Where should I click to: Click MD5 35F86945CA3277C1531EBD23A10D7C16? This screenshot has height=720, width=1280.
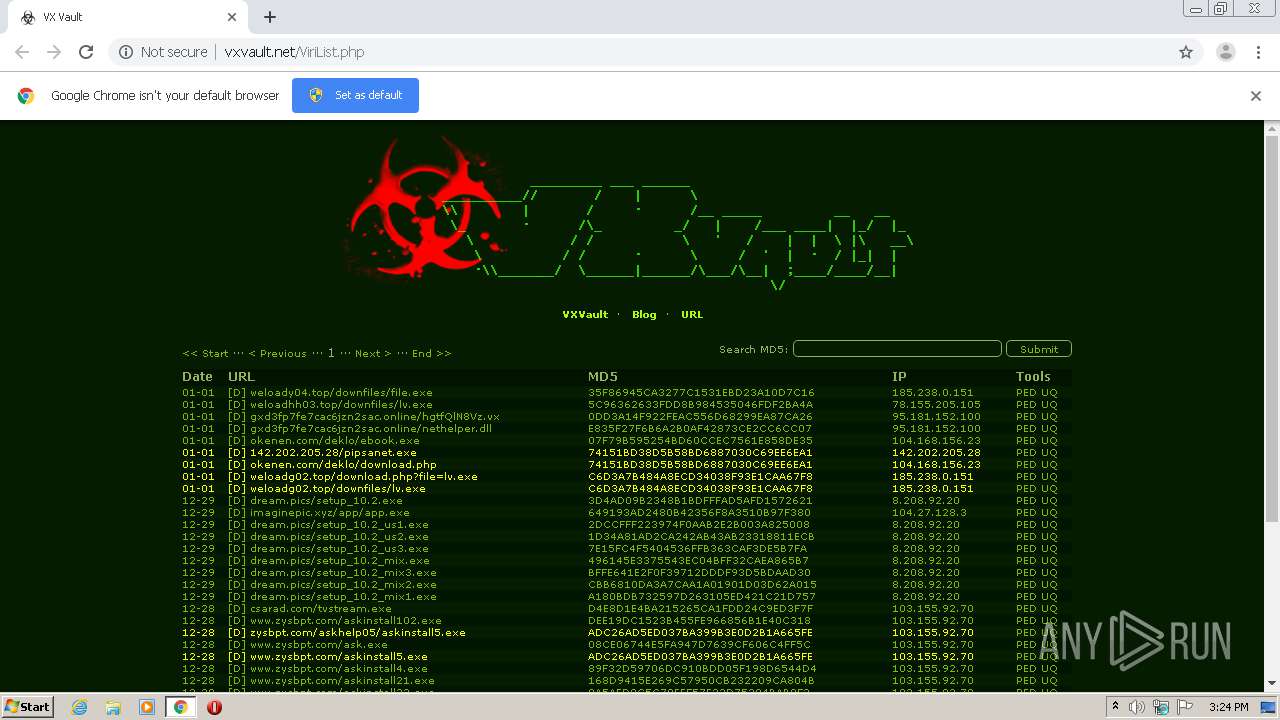point(701,393)
